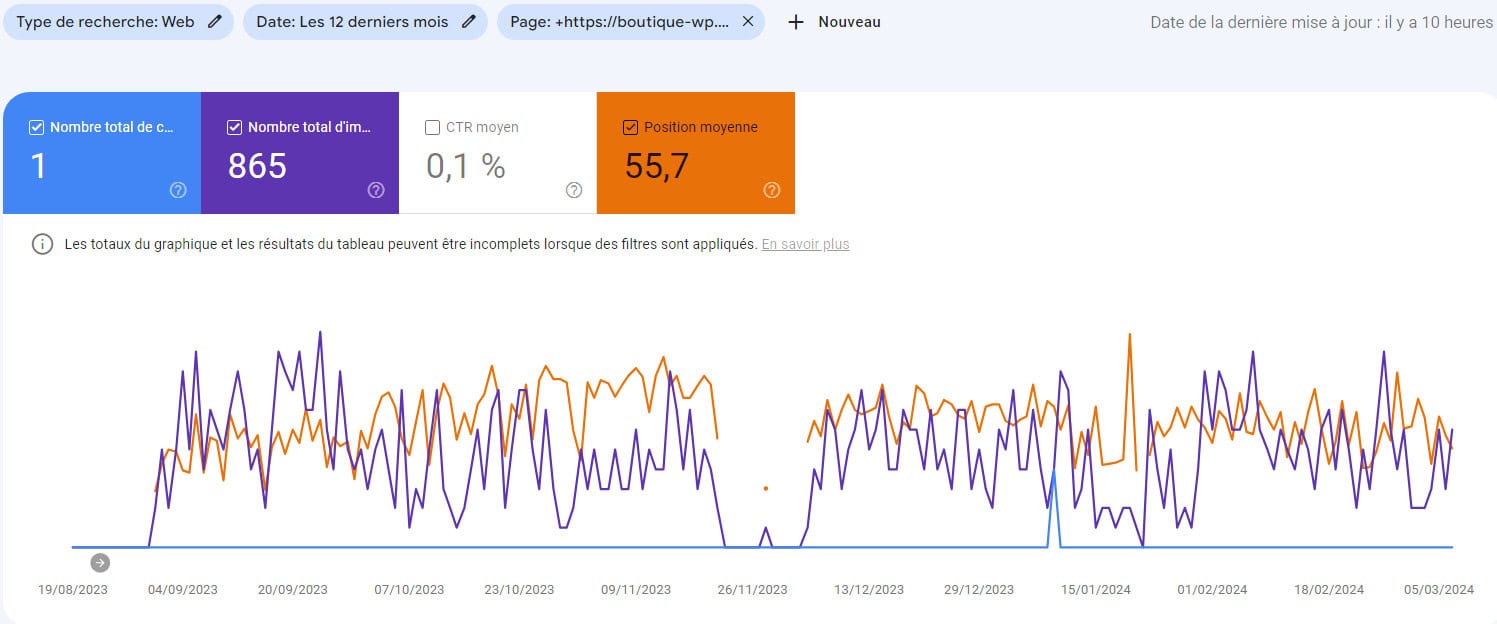The width and height of the screenshot is (1497, 624).
Task: Open help icon on the blue clicks card
Action: pyautogui.click(x=178, y=190)
